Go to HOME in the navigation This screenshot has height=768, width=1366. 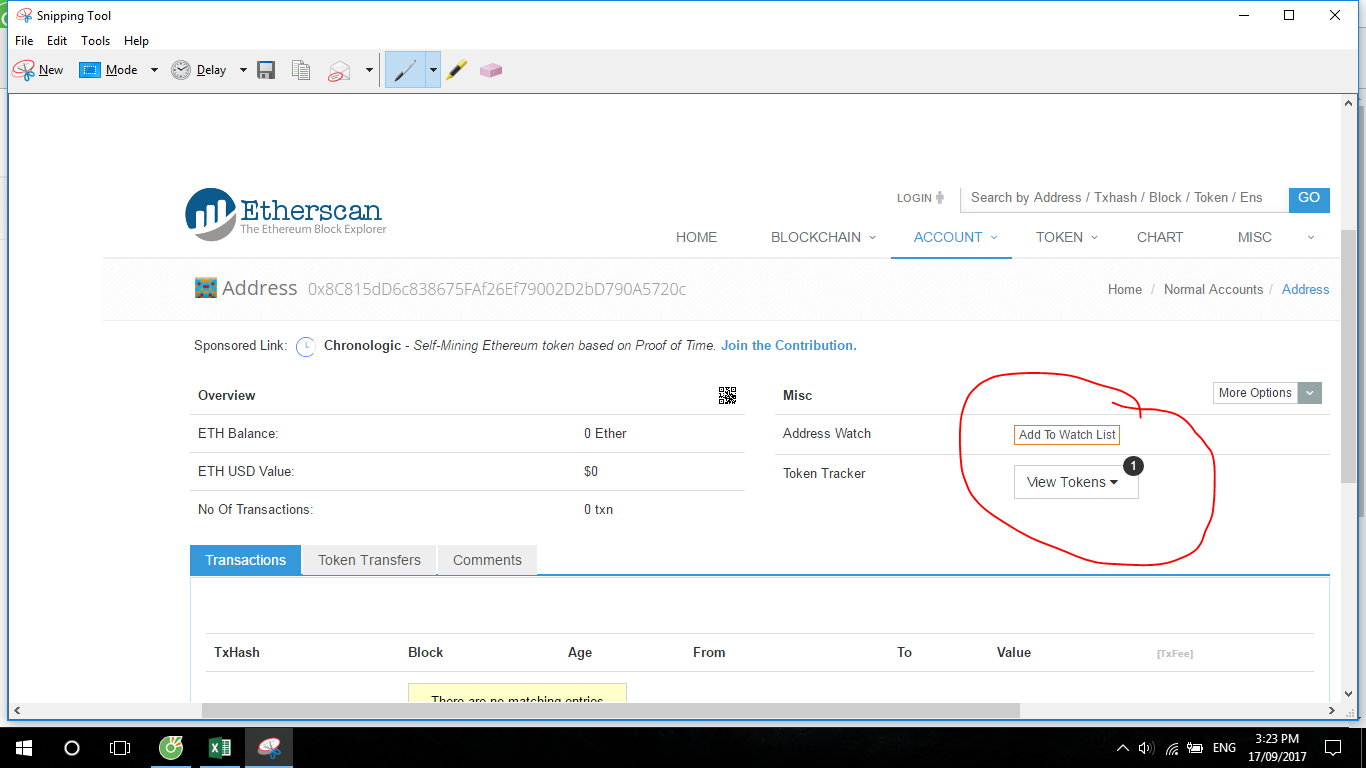pyautogui.click(x=696, y=237)
